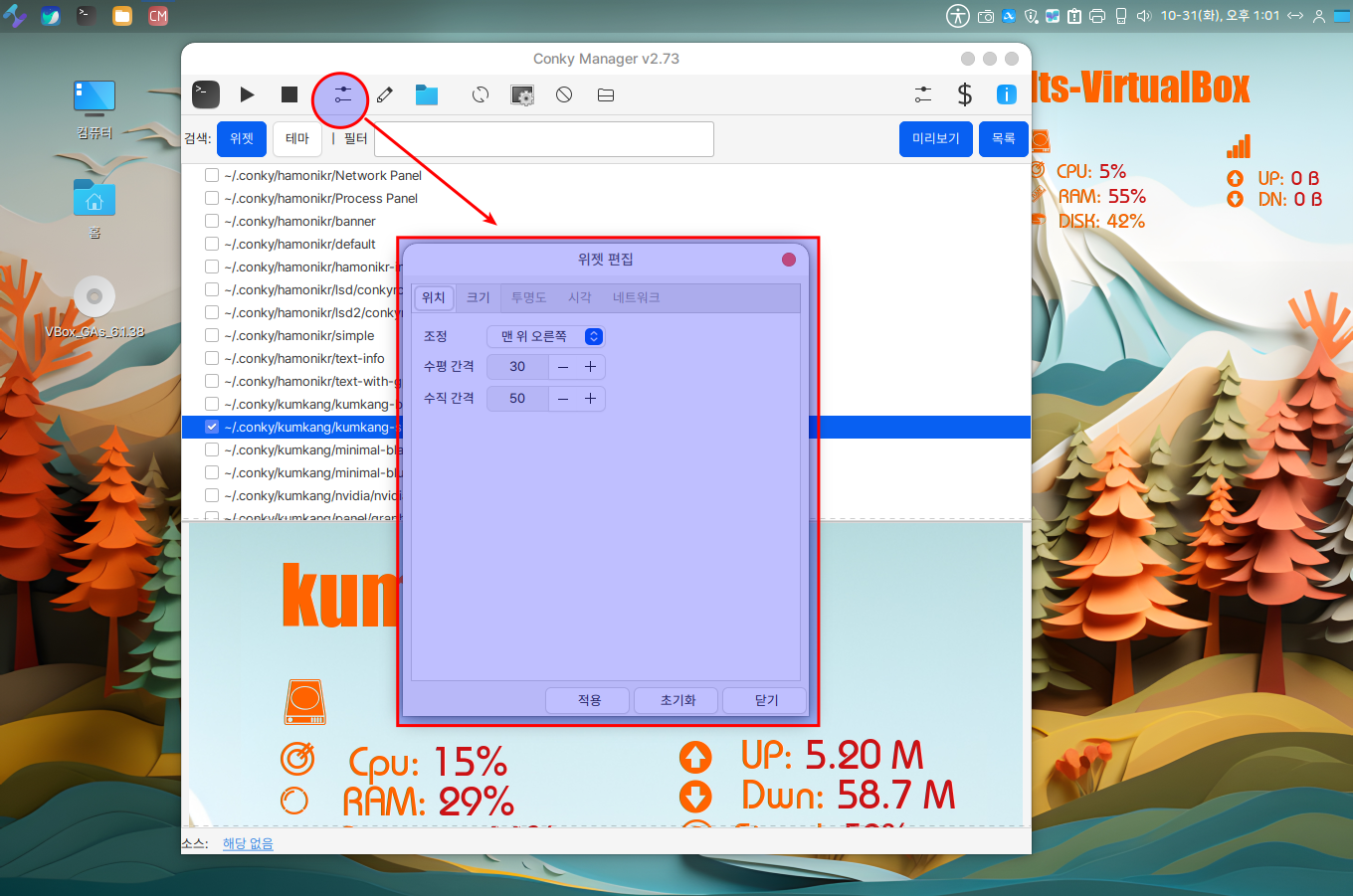Viewport: 1353px width, 896px height.
Task: Increase 수평 간격 with plus button
Action: [590, 367]
